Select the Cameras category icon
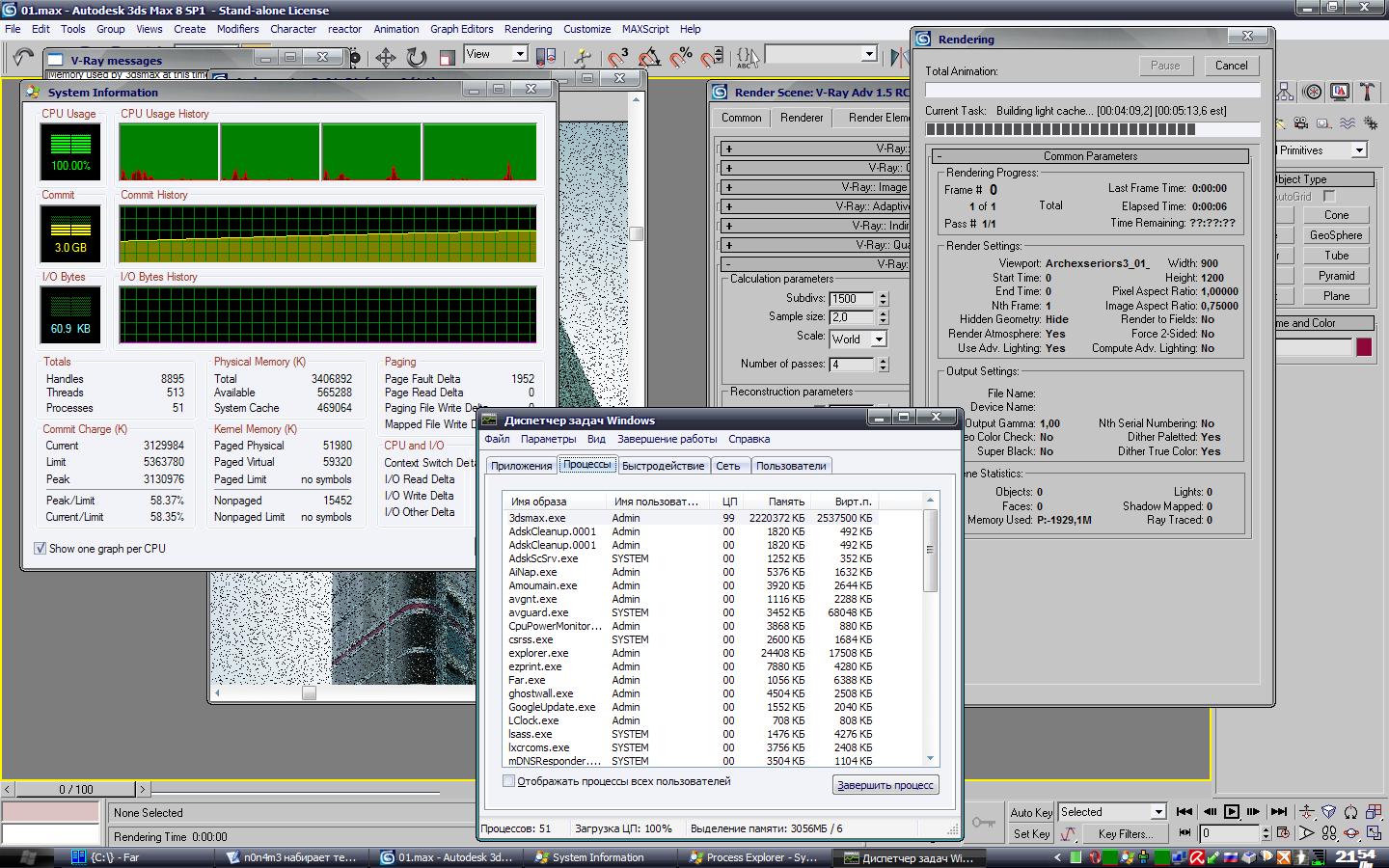This screenshot has width=1389, height=868. point(1302,123)
